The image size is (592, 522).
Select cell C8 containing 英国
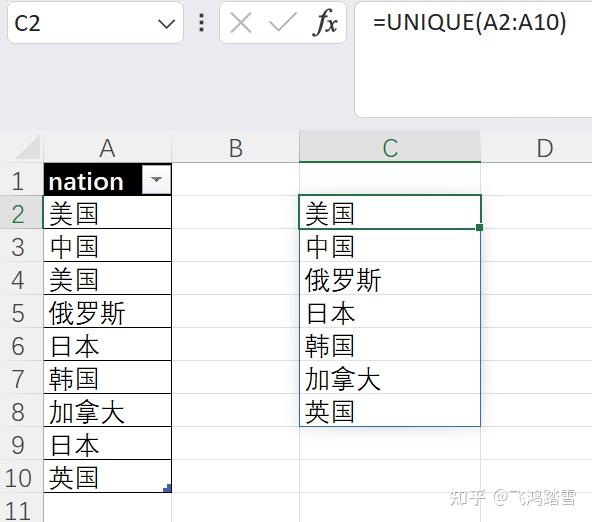(x=390, y=410)
